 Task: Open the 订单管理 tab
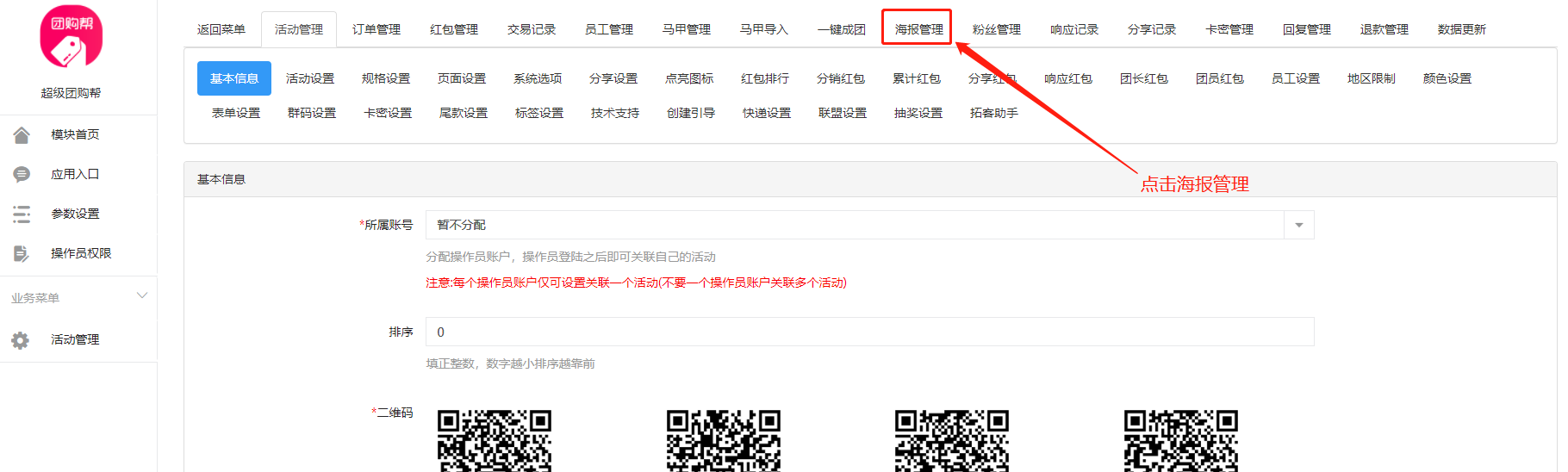coord(376,29)
